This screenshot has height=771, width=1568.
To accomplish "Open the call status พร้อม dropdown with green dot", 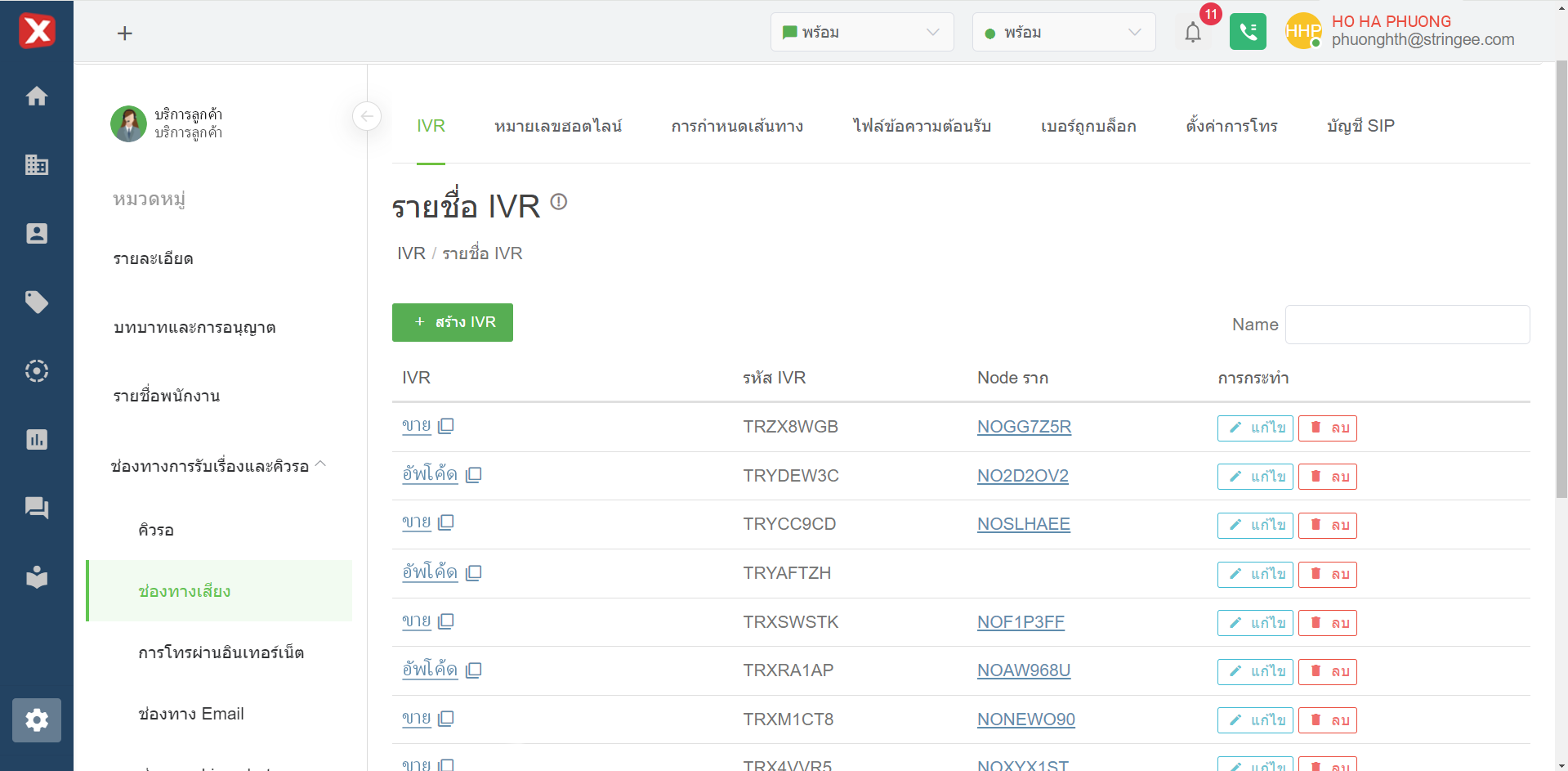I will [1063, 33].
